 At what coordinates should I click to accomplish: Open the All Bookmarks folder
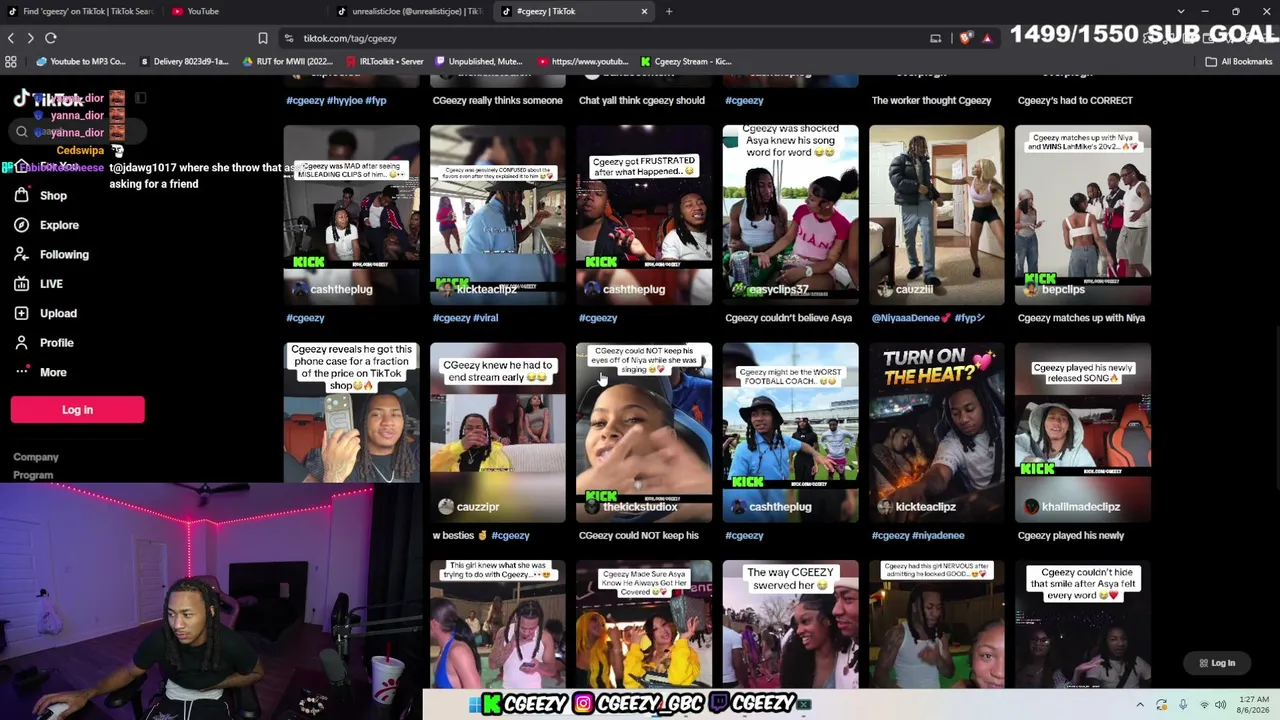point(1239,61)
